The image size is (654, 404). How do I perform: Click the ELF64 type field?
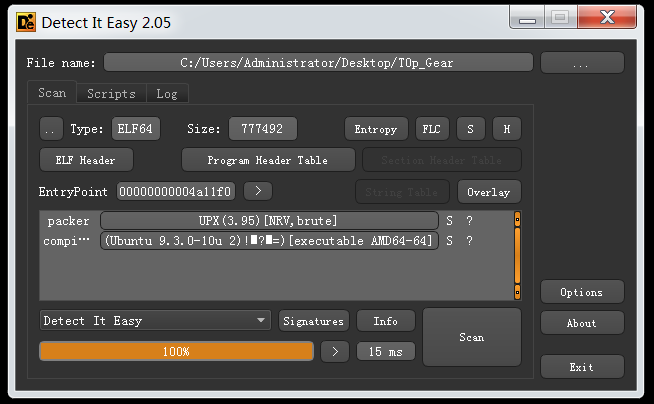[x=136, y=129]
